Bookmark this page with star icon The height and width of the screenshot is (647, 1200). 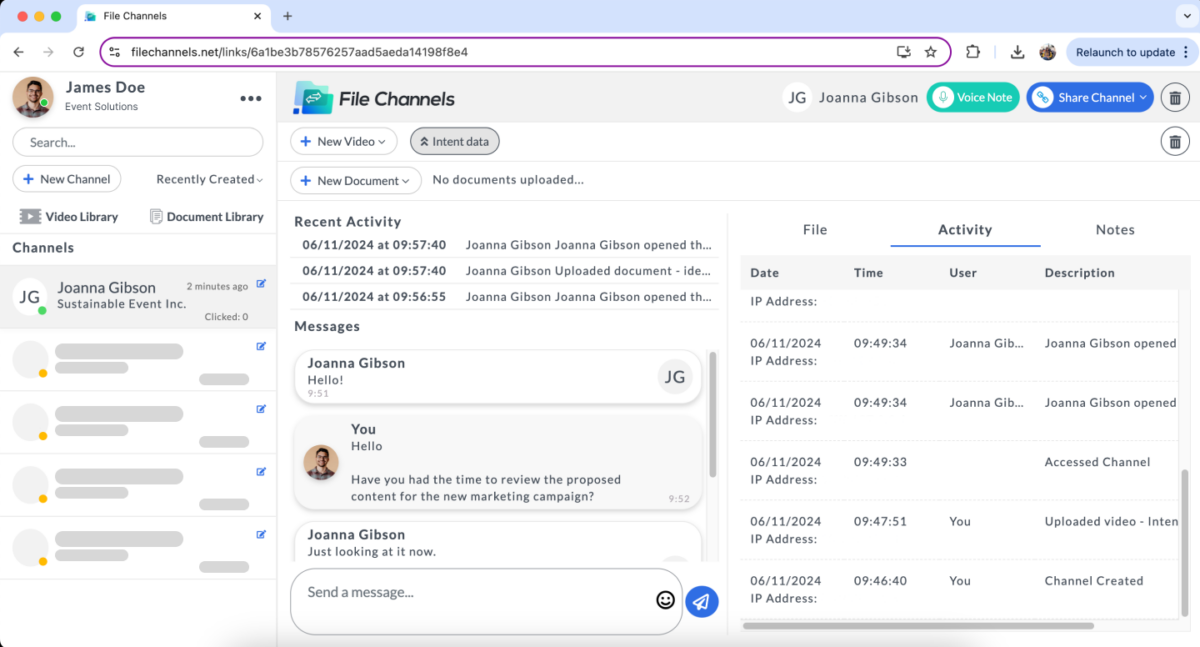930,52
